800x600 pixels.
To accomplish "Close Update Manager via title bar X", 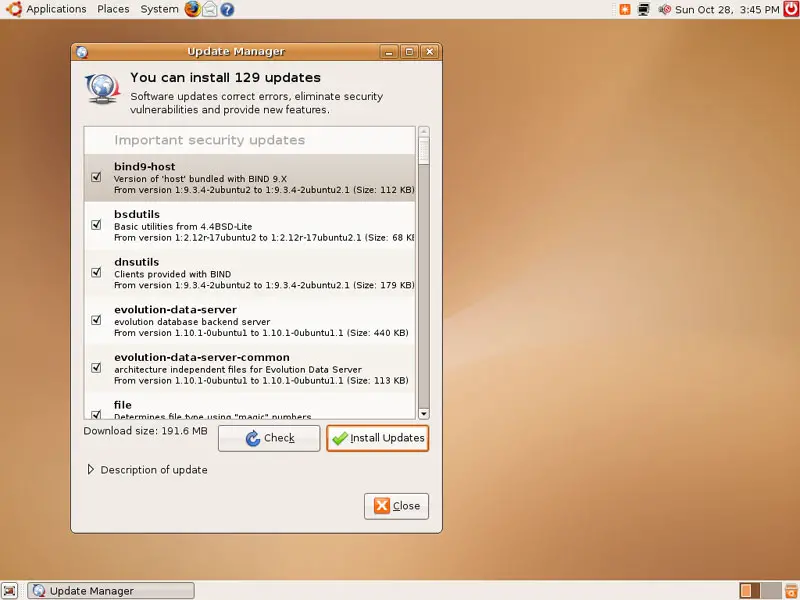I will tap(430, 52).
